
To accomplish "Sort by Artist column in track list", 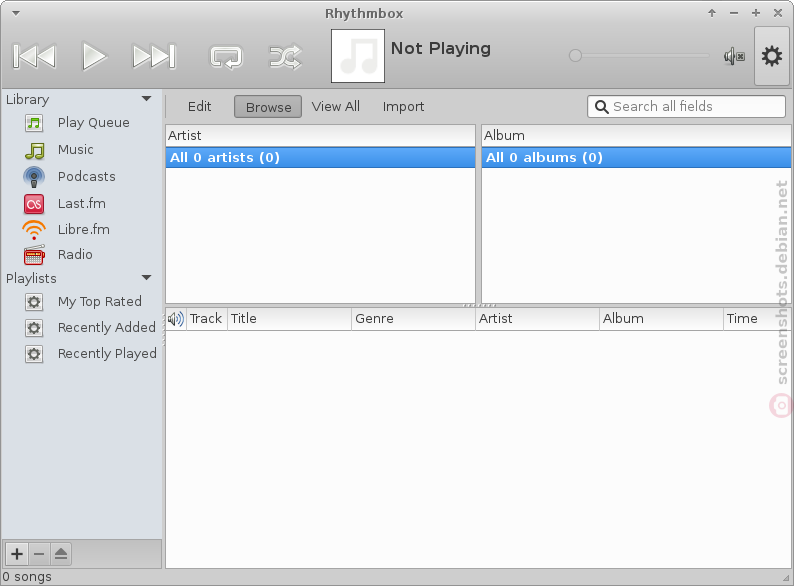I will (537, 319).
